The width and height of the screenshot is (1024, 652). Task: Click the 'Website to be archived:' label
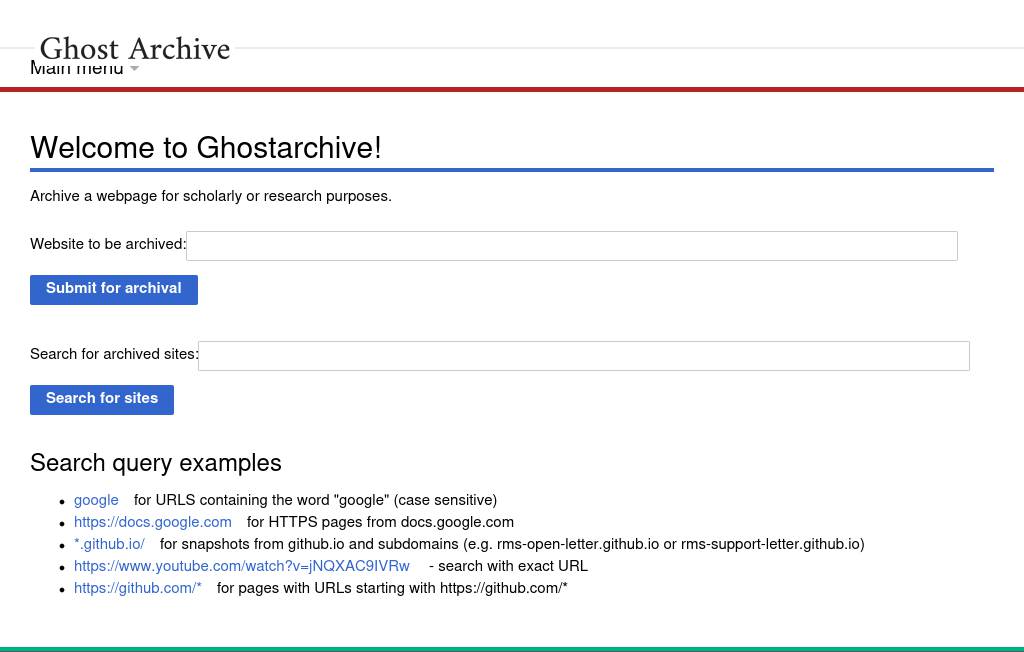(x=108, y=245)
